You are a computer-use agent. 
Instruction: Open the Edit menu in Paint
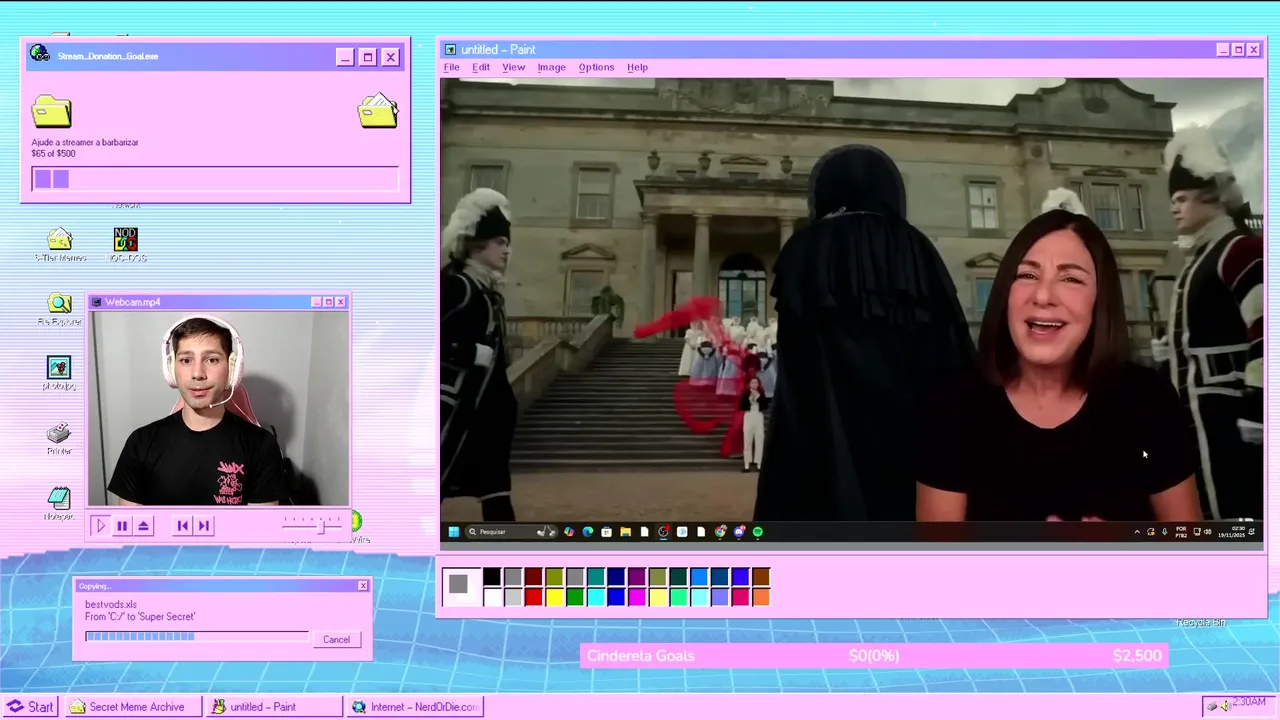tap(481, 67)
